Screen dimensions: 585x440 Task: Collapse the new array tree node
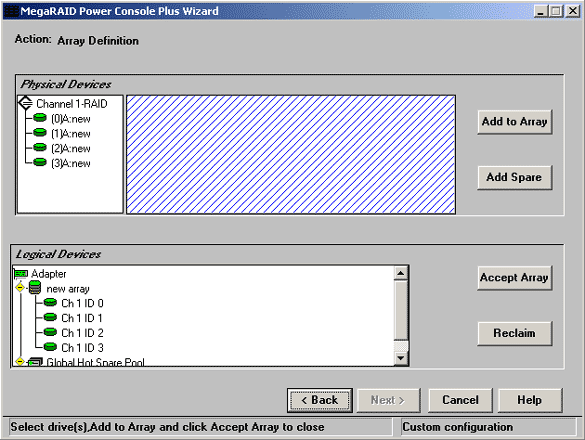pyautogui.click(x=20, y=288)
